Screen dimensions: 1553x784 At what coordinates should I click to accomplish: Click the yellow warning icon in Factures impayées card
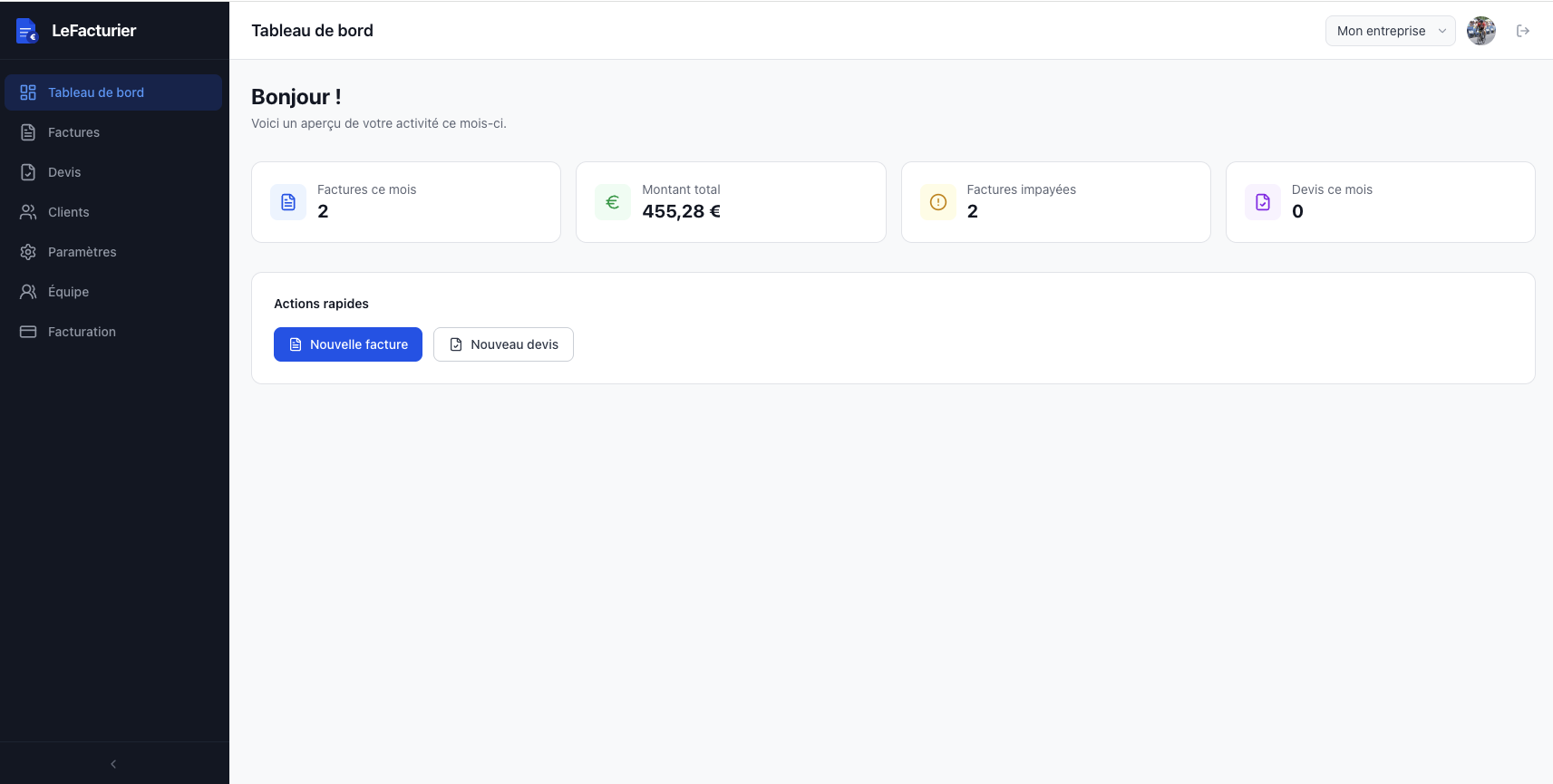pyautogui.click(x=937, y=202)
